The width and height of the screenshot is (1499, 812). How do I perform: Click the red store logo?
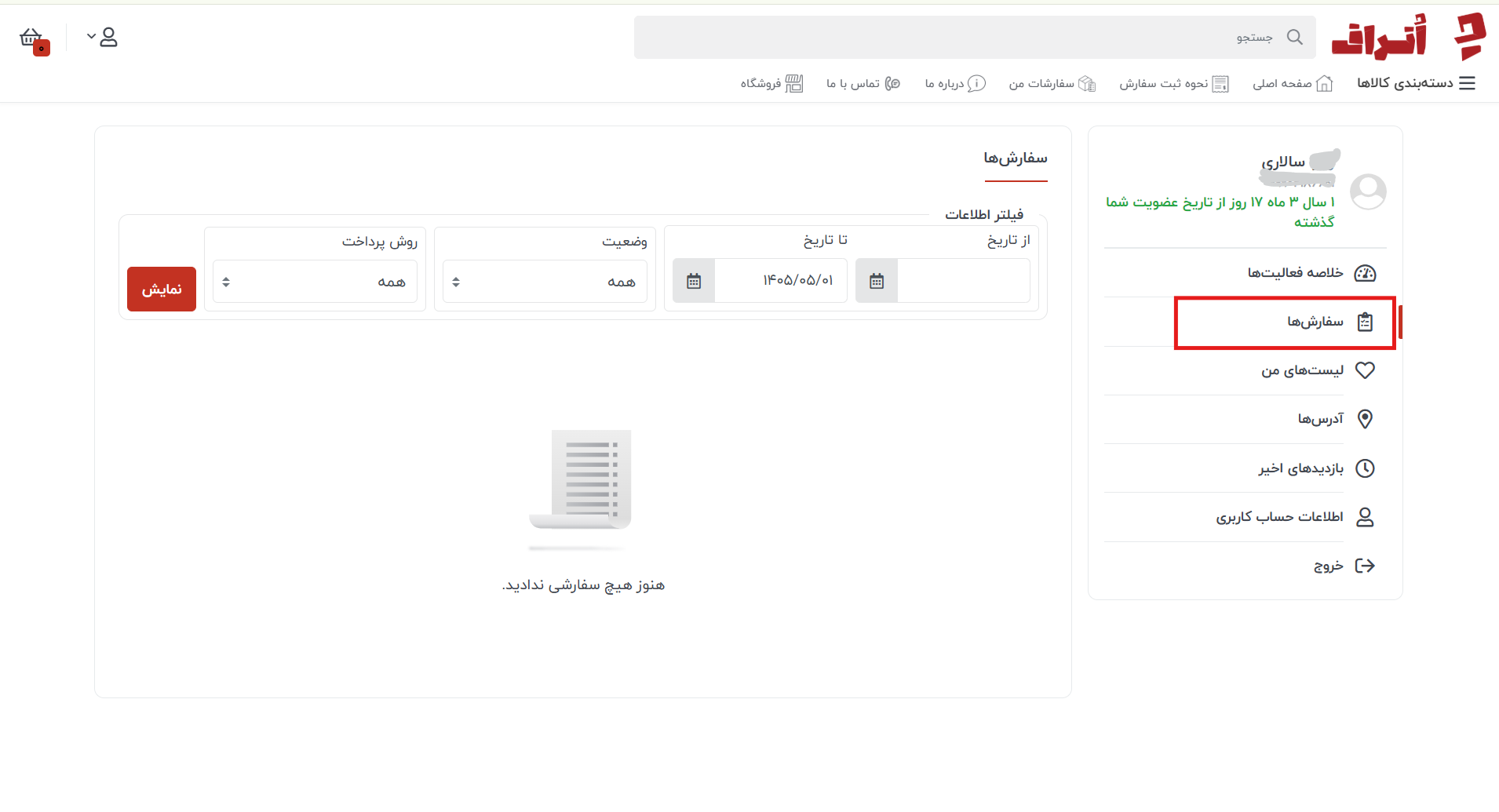(1409, 37)
